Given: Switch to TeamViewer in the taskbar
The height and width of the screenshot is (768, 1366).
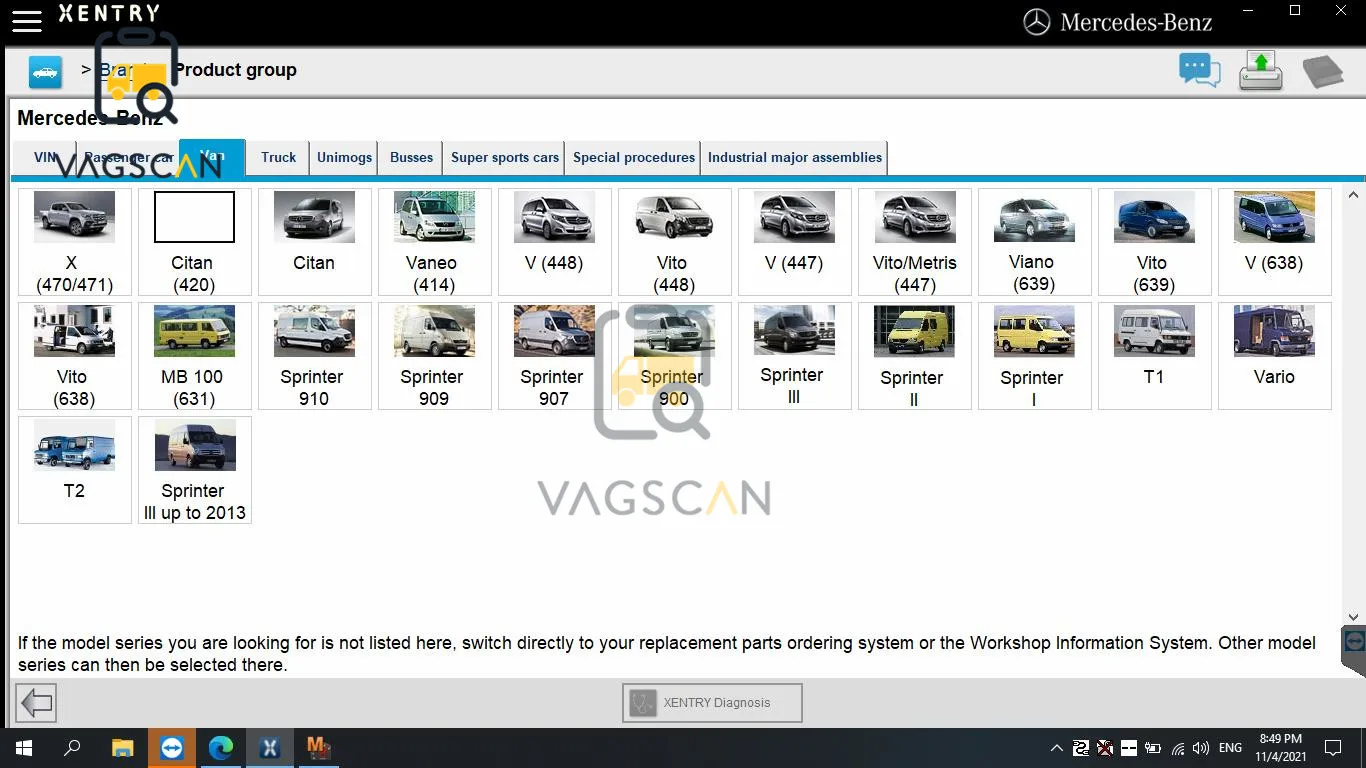Looking at the screenshot, I should 171,748.
